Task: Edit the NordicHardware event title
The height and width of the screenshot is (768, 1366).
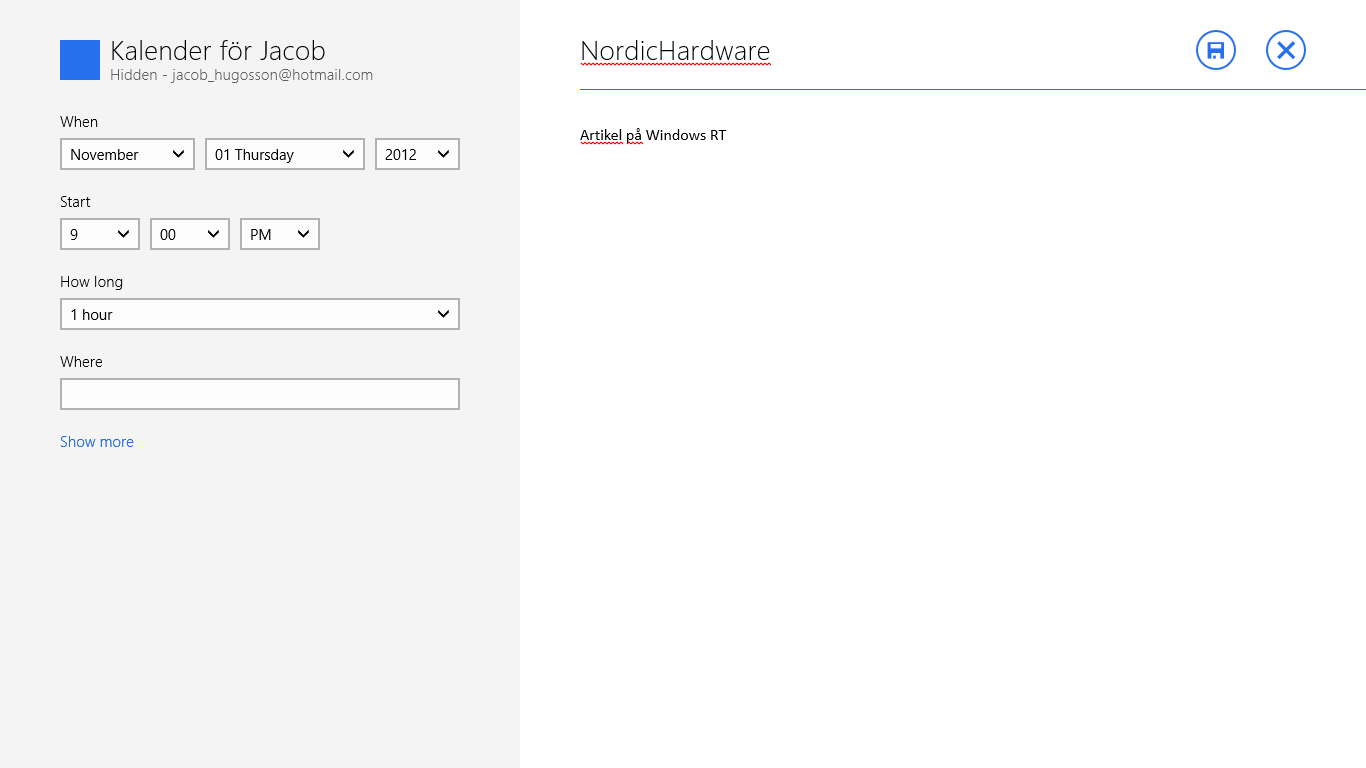Action: pyautogui.click(x=675, y=51)
